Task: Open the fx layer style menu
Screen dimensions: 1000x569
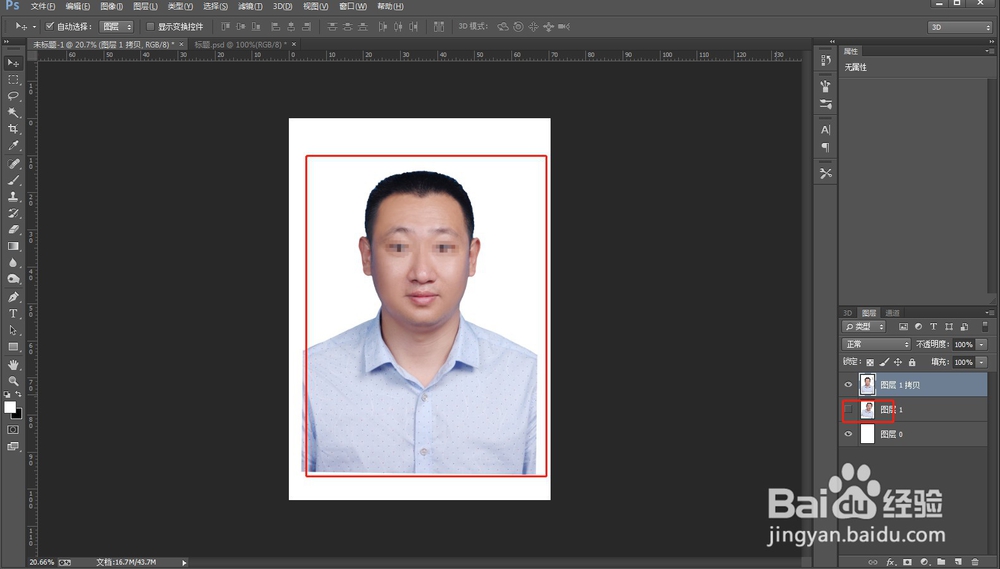Action: pos(891,562)
